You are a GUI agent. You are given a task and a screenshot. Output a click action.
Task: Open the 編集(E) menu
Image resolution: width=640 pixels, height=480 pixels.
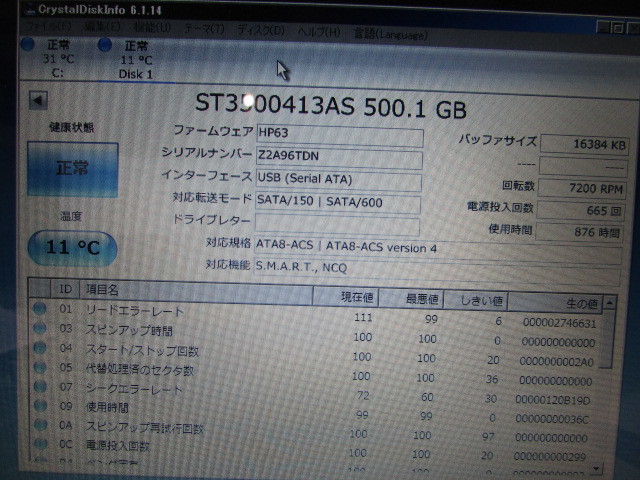[102, 27]
